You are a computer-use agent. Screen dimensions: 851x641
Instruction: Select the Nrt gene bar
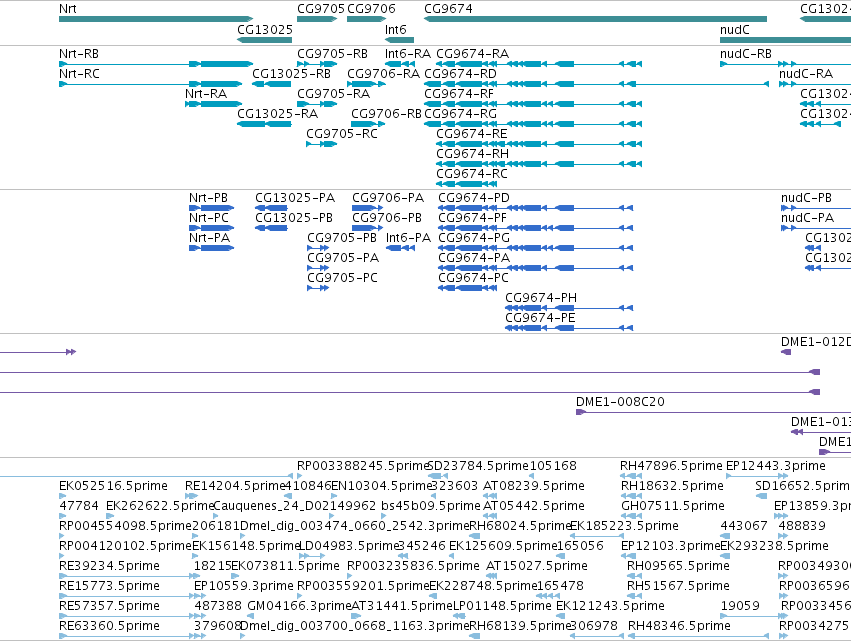click(156, 19)
